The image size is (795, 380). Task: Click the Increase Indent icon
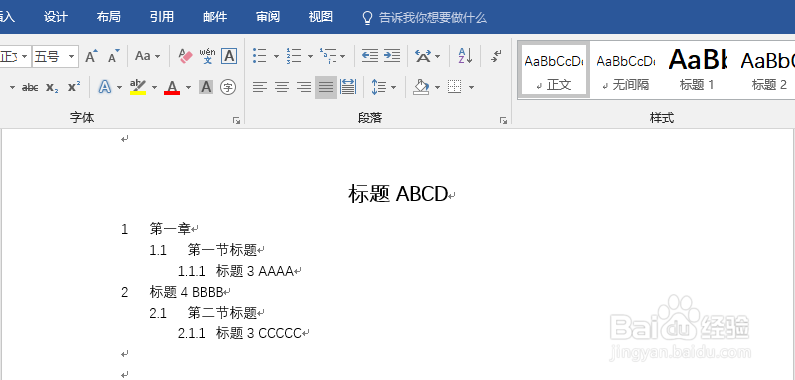[x=392, y=56]
